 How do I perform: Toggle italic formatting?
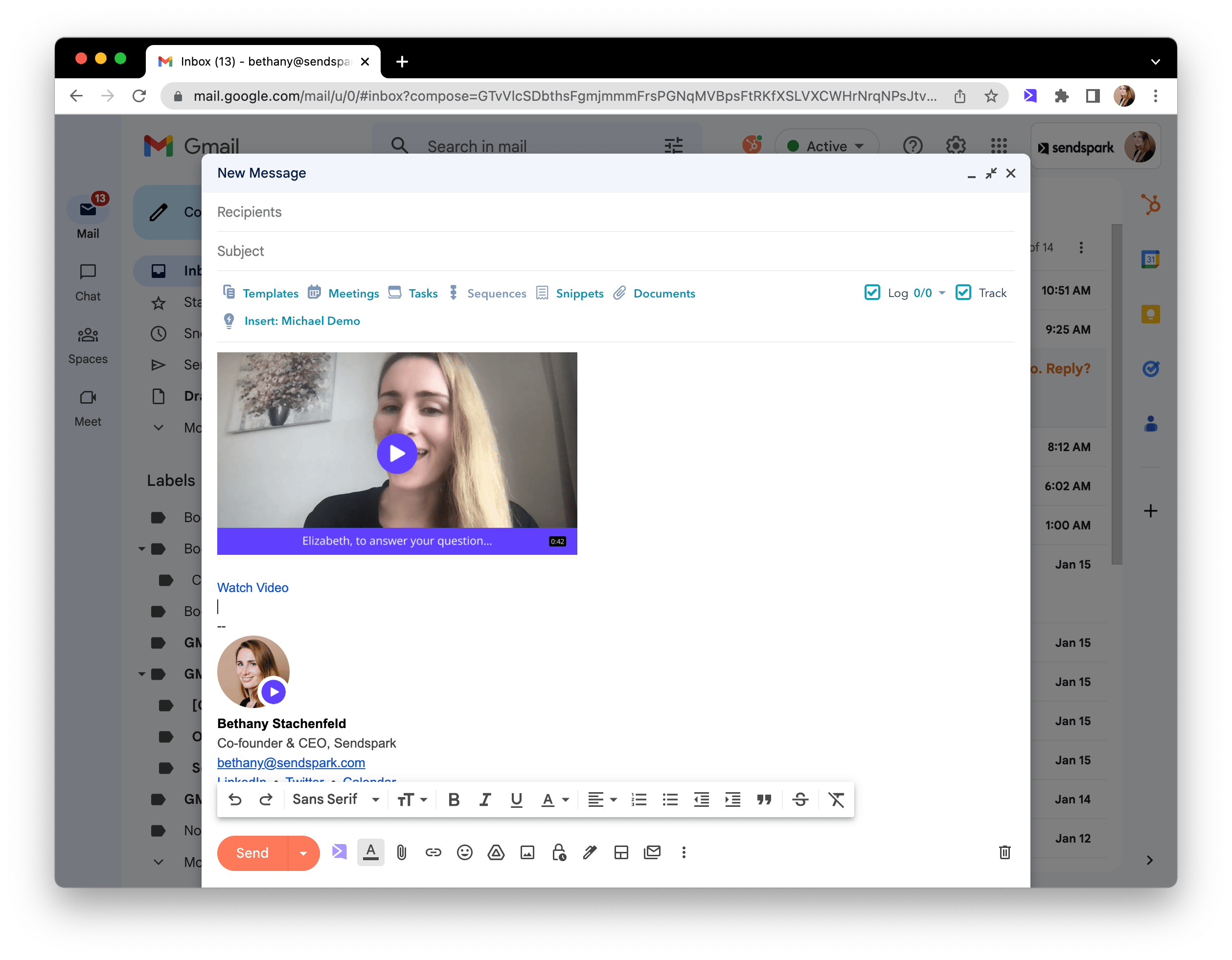[485, 799]
